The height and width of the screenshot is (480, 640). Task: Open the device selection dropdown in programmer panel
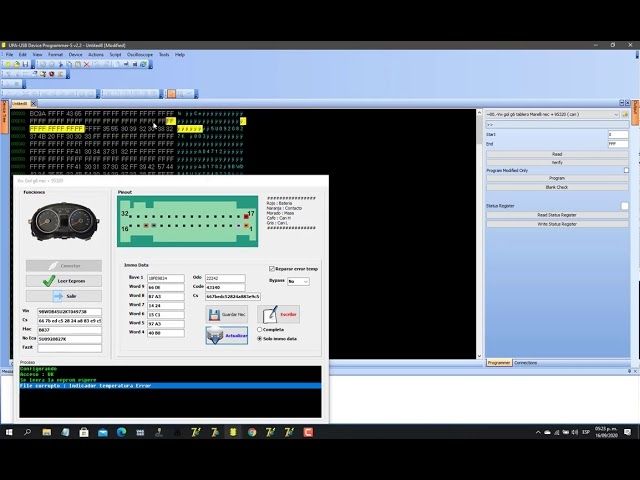[x=553, y=114]
